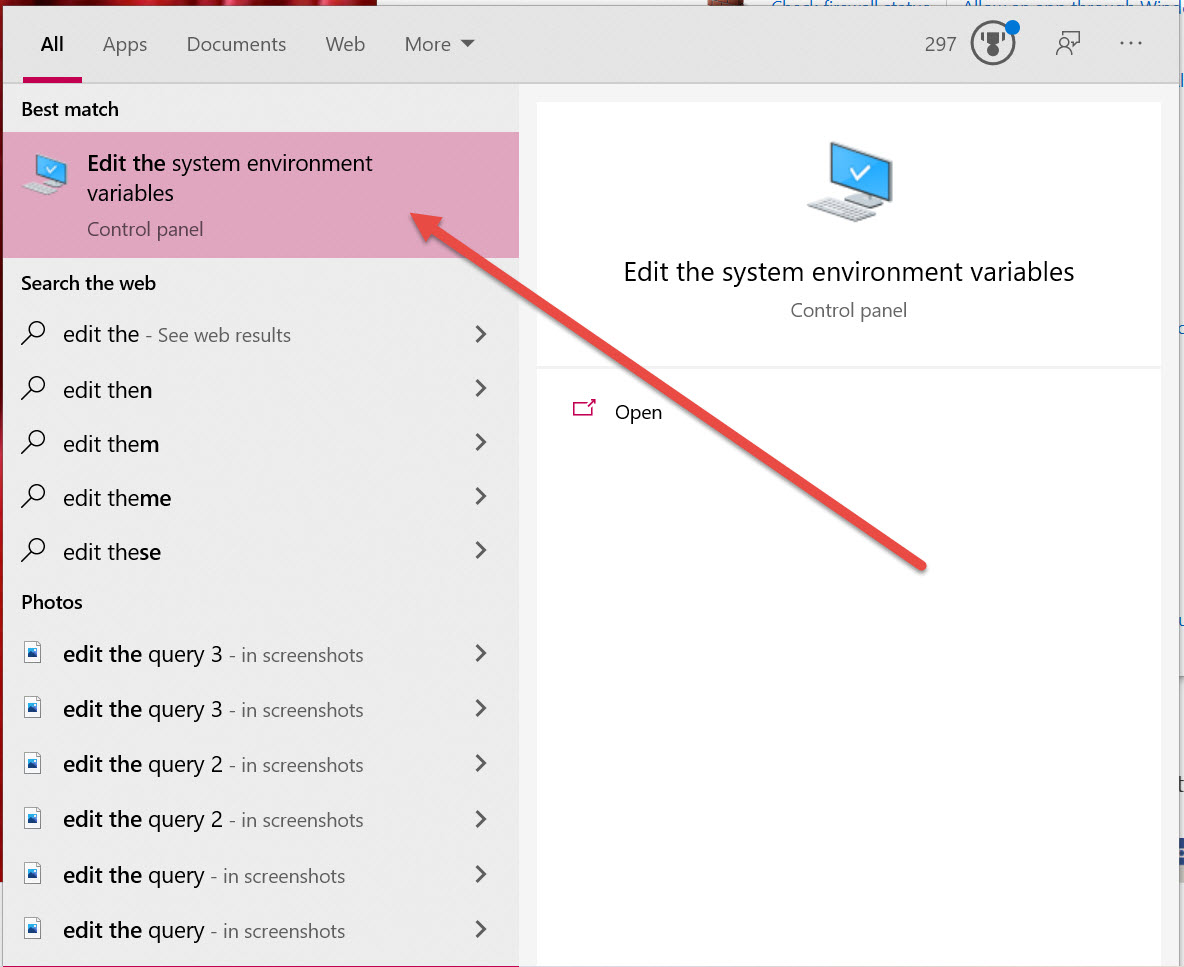Click the Microsoft Rewards medal icon
The height and width of the screenshot is (967, 1184).
[x=993, y=44]
